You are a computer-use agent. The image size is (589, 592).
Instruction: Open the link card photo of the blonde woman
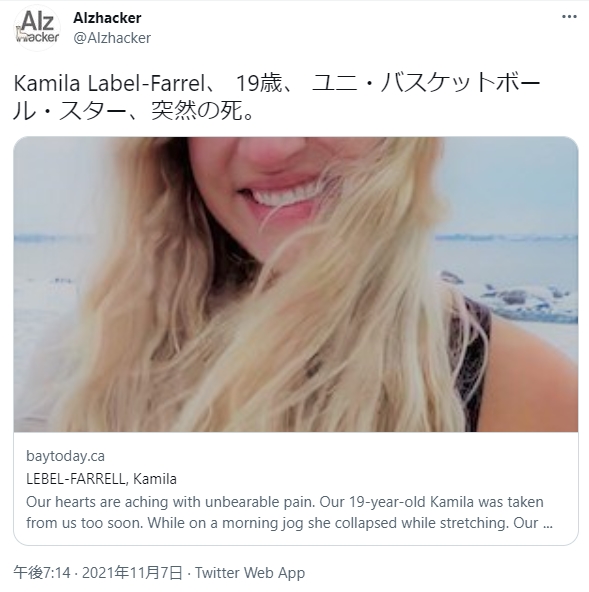coord(296,284)
